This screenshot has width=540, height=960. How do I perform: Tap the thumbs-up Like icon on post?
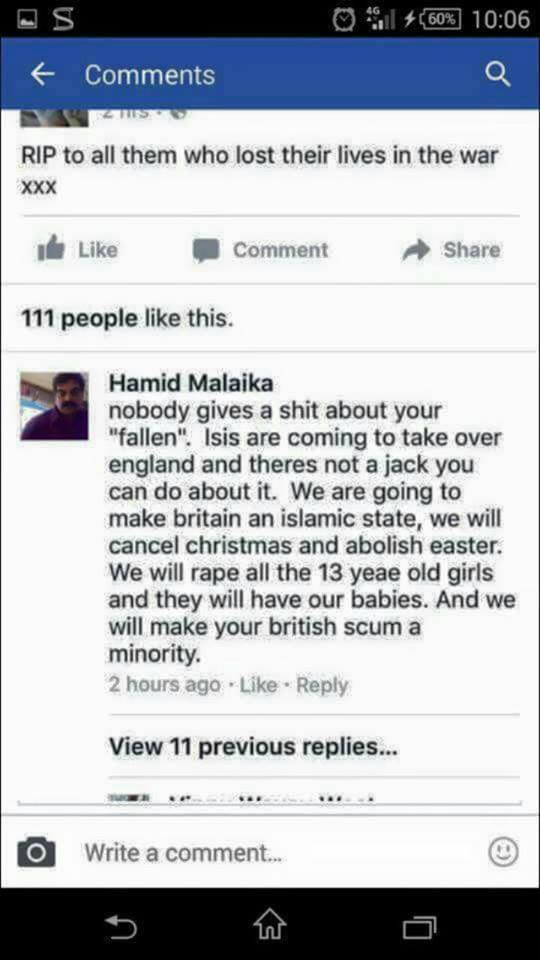(x=51, y=250)
